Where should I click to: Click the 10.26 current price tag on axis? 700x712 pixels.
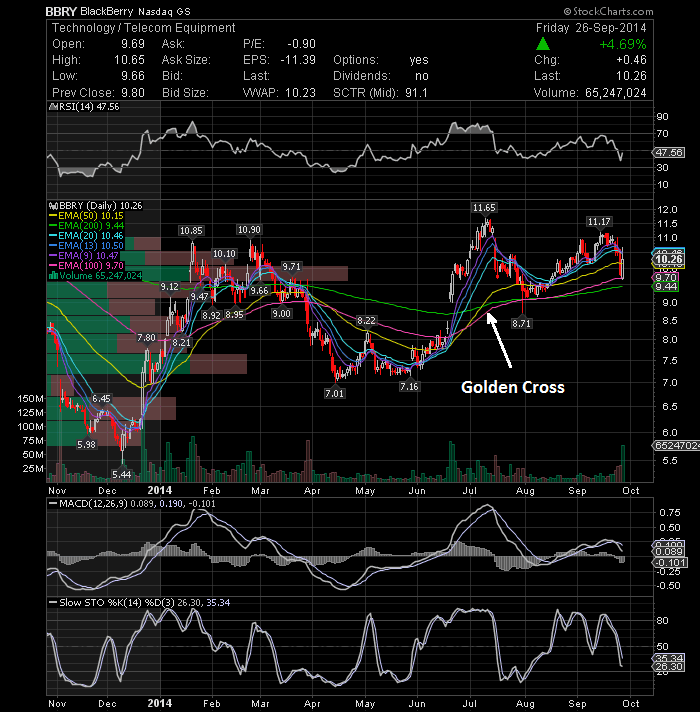(669, 259)
